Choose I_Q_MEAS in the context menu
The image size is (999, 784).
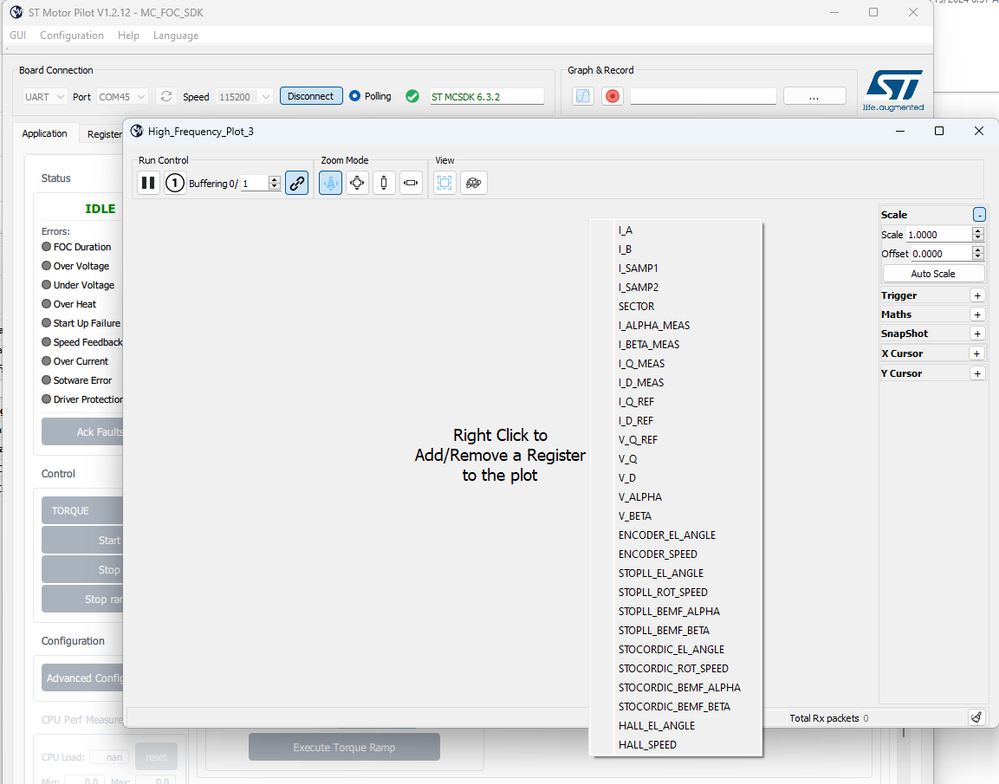tap(676, 364)
